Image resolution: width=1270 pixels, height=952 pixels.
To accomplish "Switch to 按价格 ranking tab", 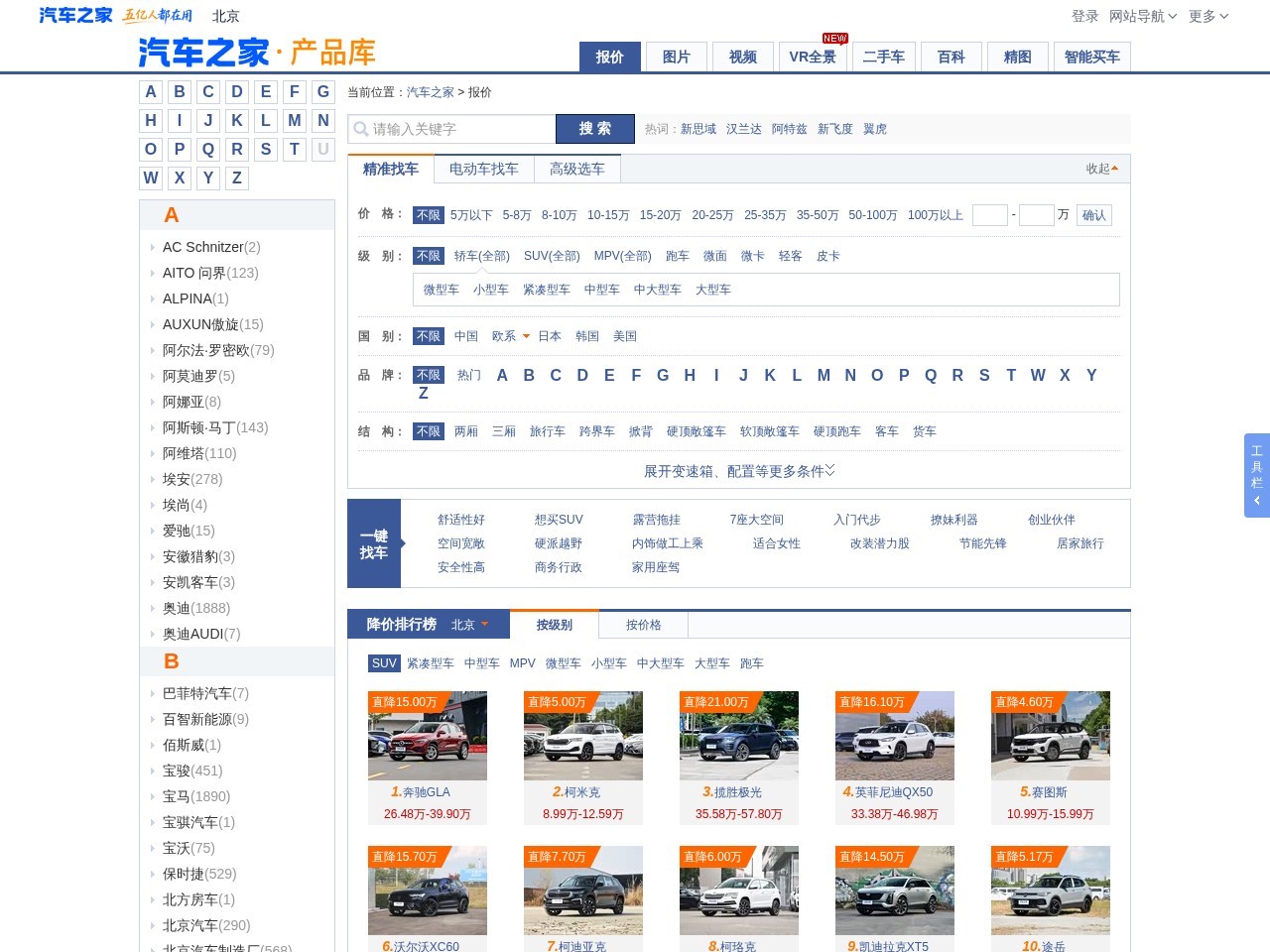I will coord(644,625).
